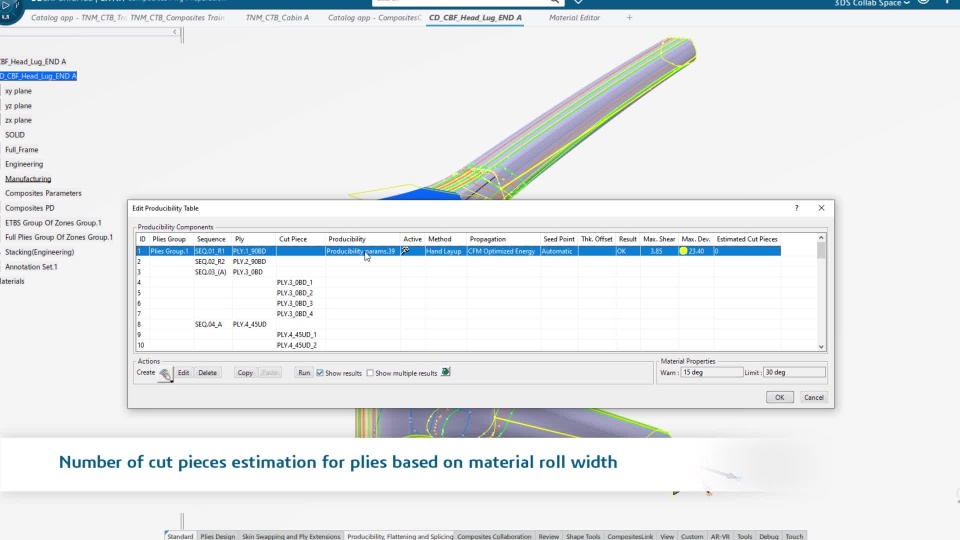
Task: Close the Edit Producibility Table dialog
Action: coord(822,208)
